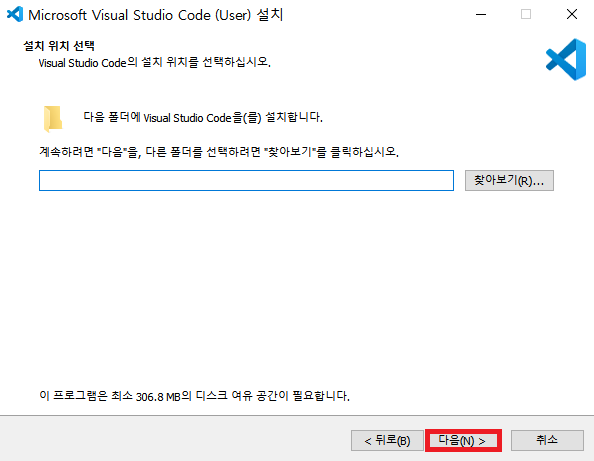Click the window title 'Microsoft Visual Studio Code (User) 설치'
This screenshot has height=461, width=594.
(156, 15)
